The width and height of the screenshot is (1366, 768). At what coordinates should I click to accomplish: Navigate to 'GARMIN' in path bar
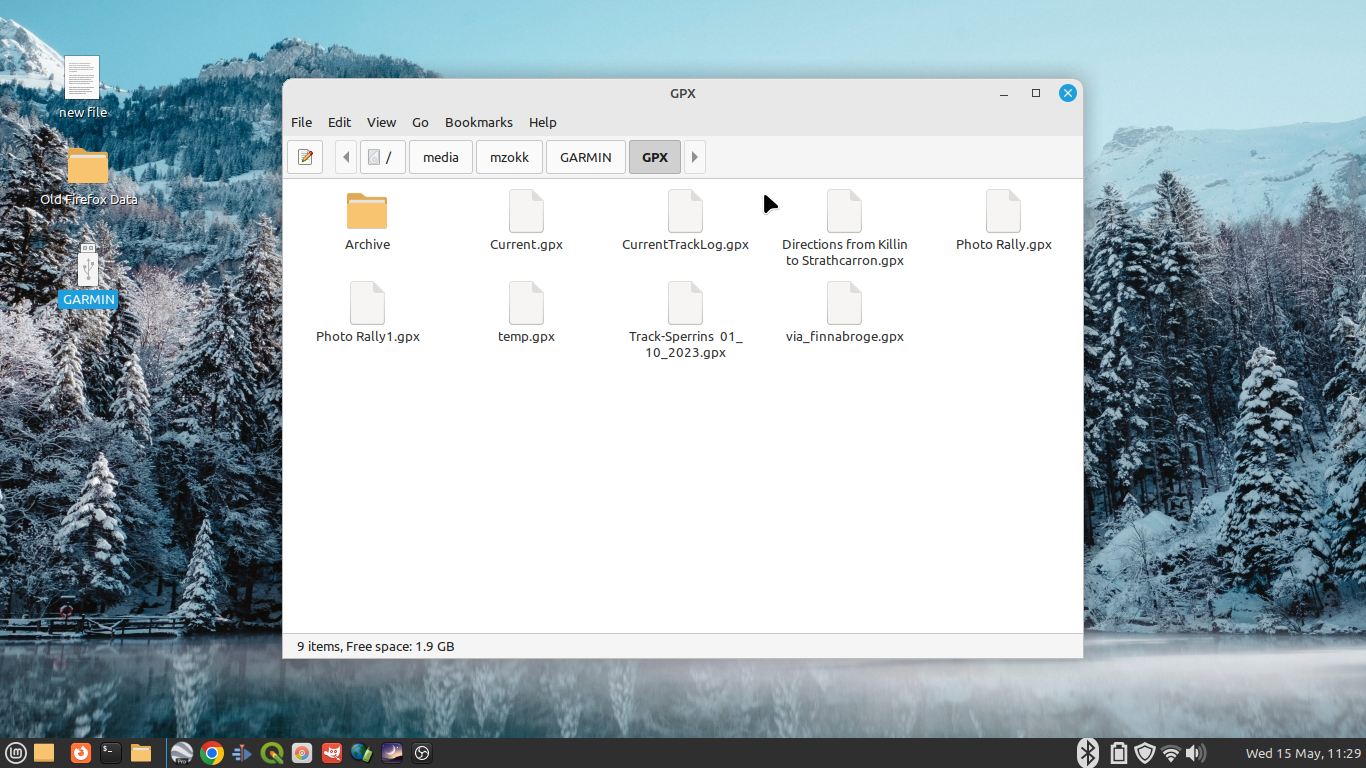tap(586, 157)
